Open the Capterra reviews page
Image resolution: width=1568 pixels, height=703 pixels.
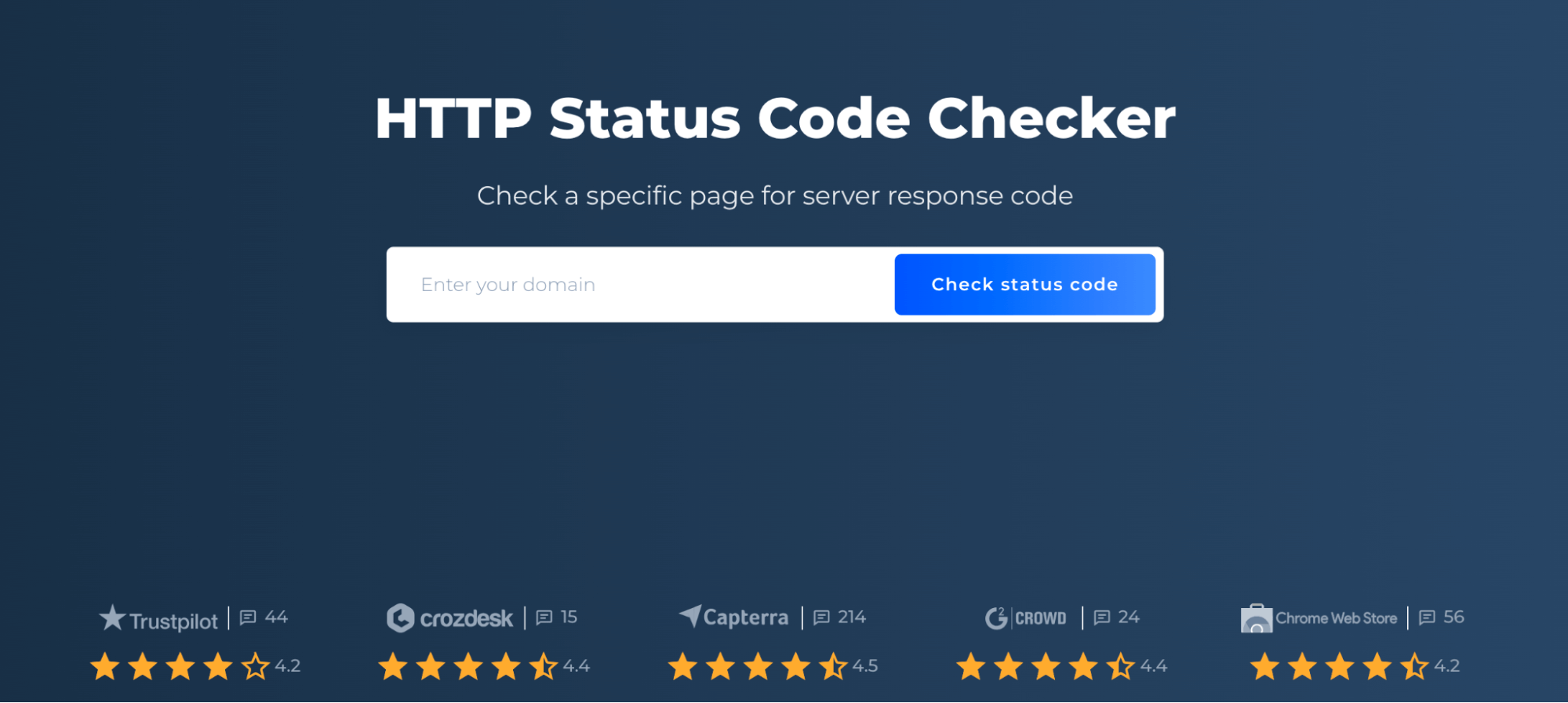745,617
